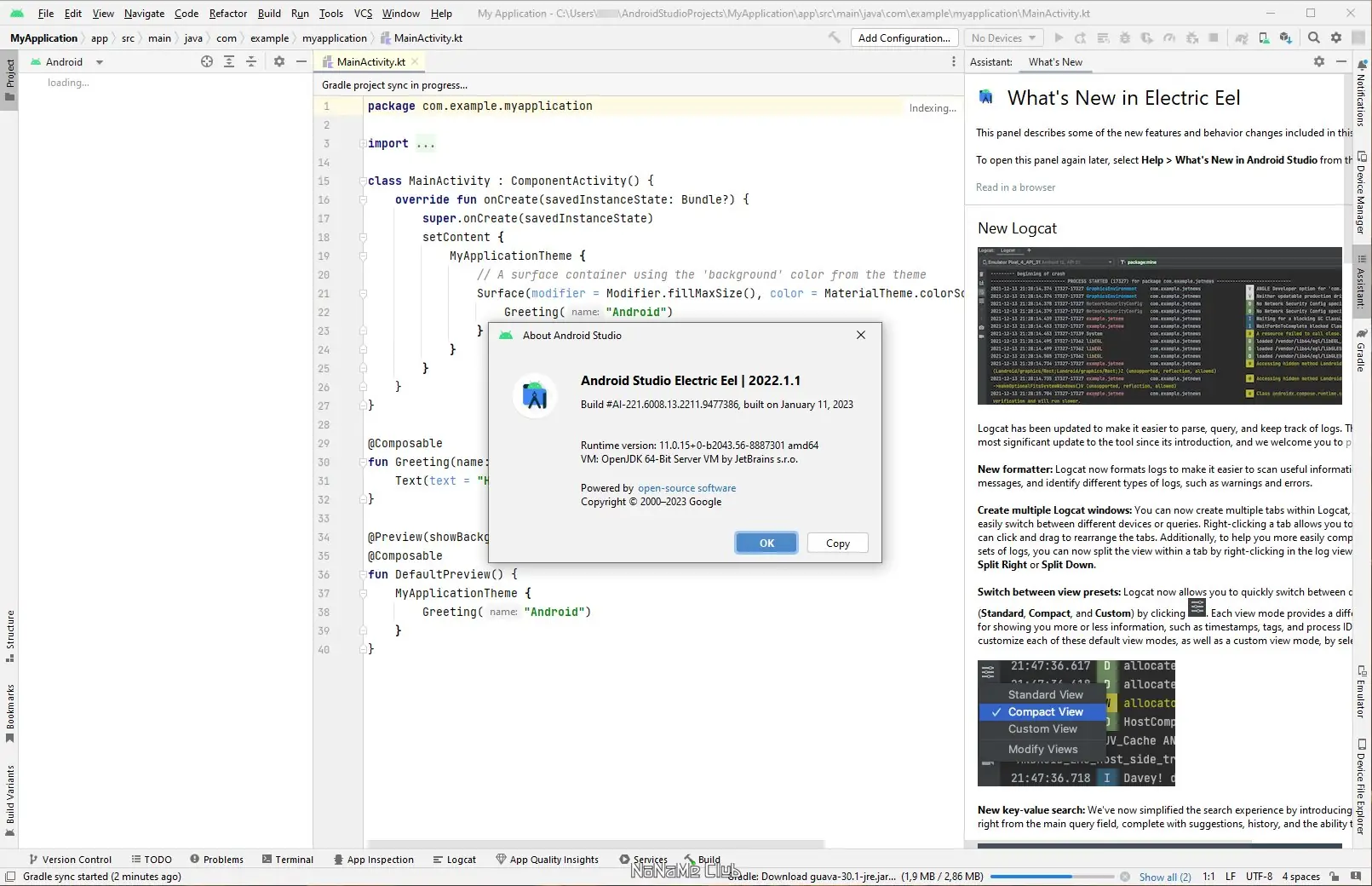Collapse the DefaultPreview function fold marker
Screen dimensions: 1372x886
point(363,574)
